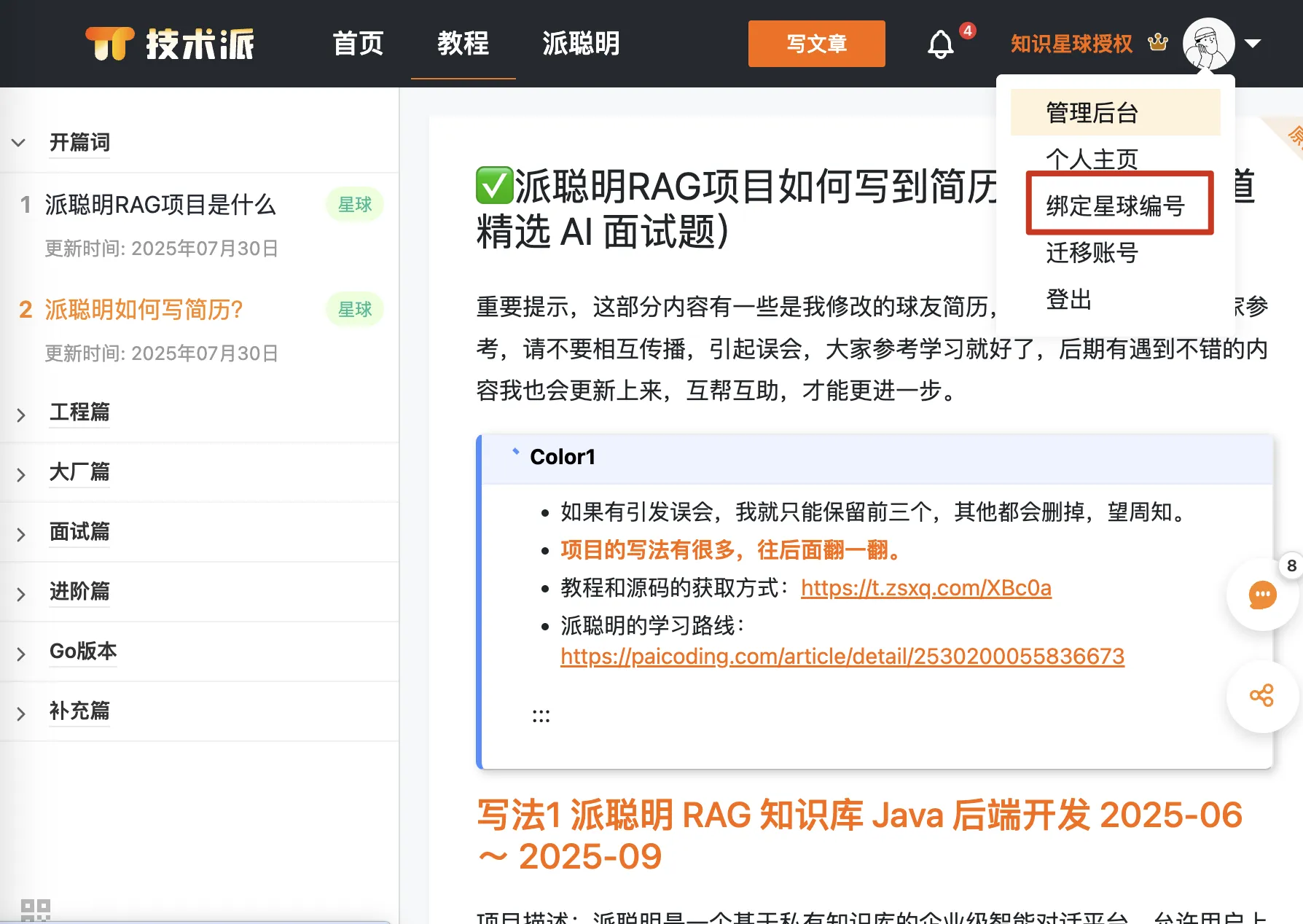Screen dimensions: 1303x924
Task: Open the notification bell
Action: (940, 44)
